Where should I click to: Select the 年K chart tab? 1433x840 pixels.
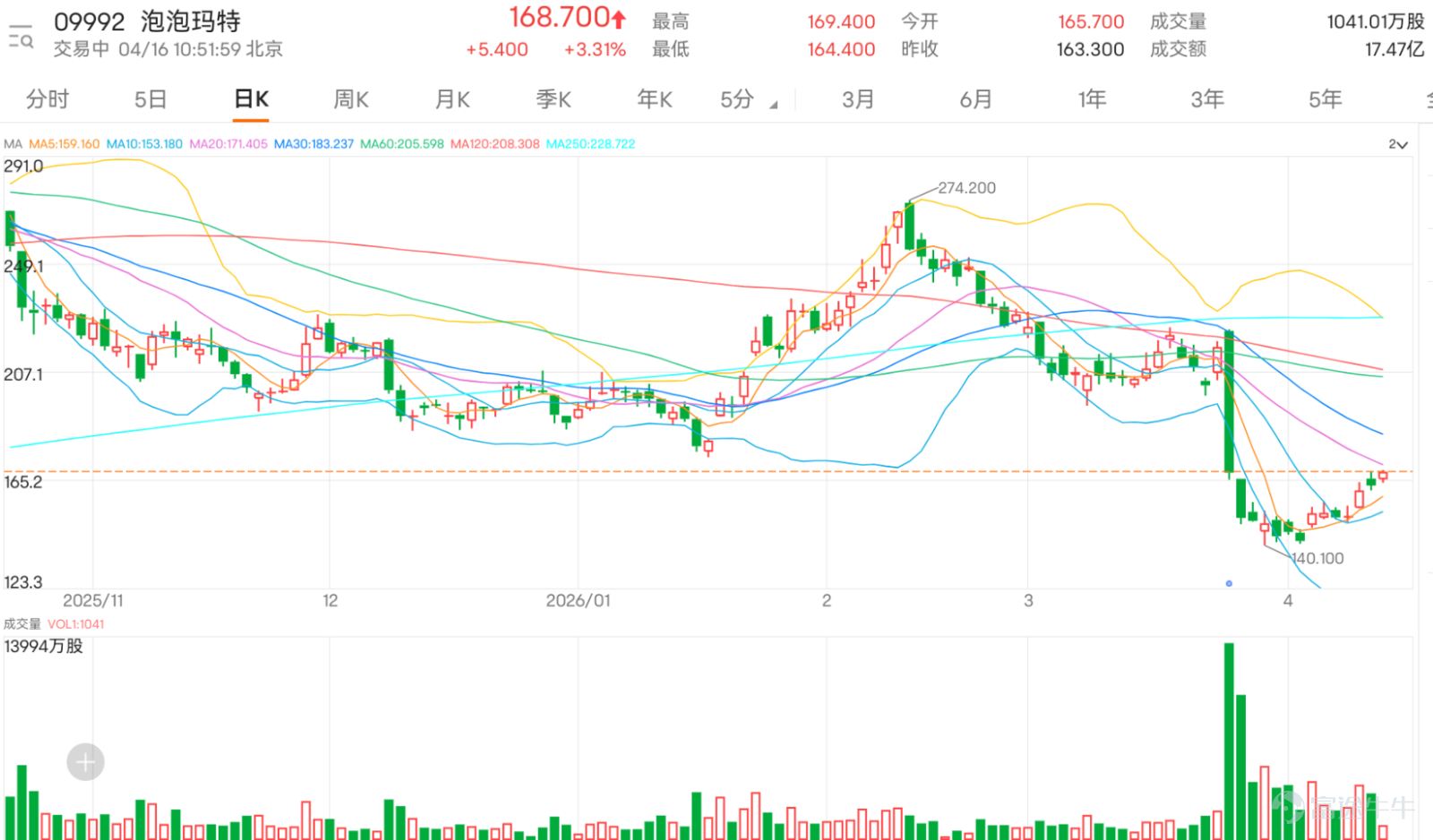tap(655, 99)
